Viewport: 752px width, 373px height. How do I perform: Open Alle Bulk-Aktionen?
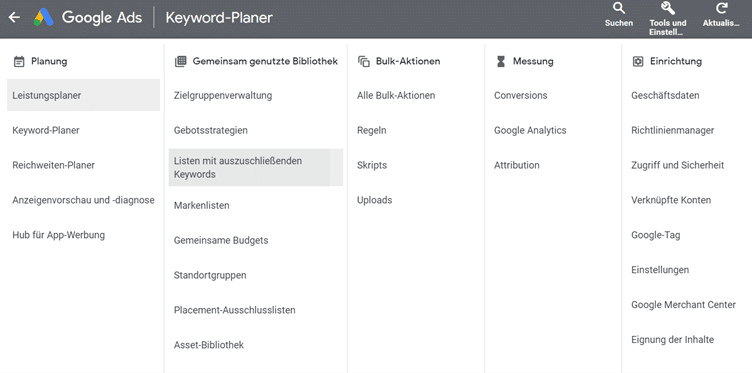396,95
